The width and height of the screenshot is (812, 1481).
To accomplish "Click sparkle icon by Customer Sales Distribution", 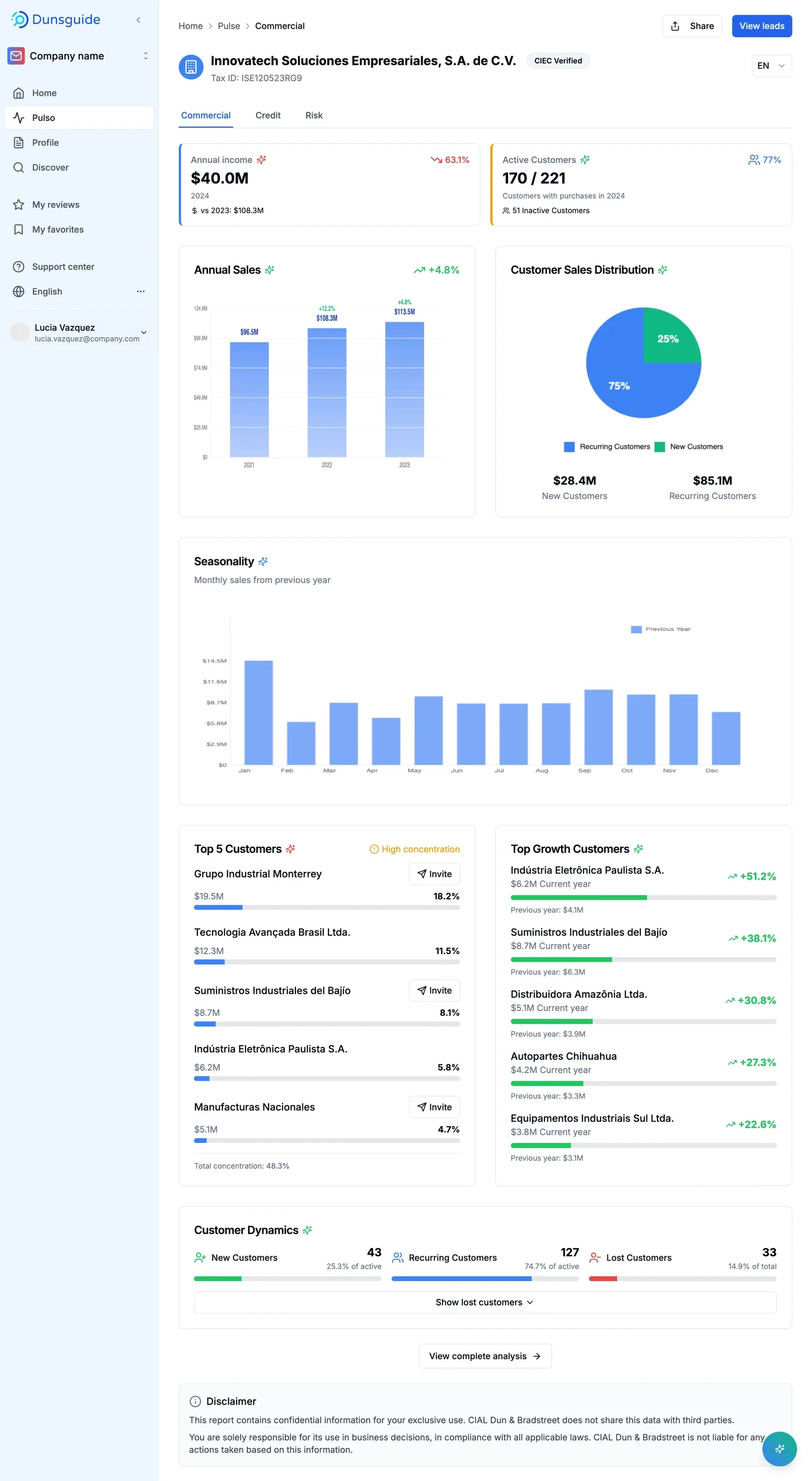I will 662,270.
